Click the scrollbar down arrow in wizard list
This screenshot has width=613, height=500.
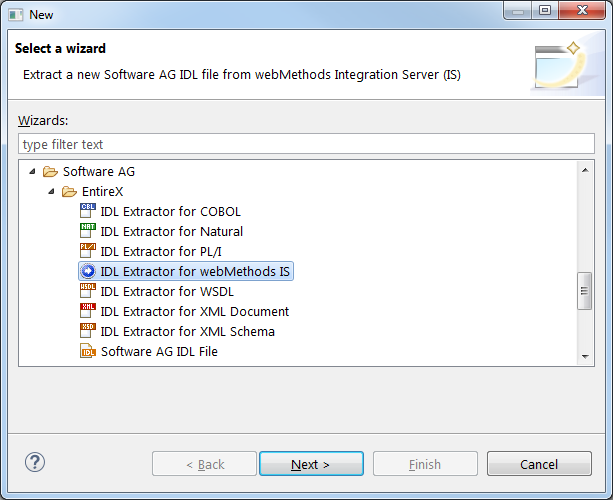click(585, 356)
